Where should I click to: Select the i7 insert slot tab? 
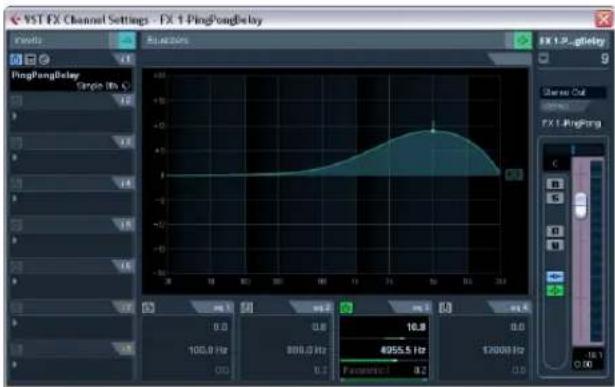pyautogui.click(x=125, y=307)
